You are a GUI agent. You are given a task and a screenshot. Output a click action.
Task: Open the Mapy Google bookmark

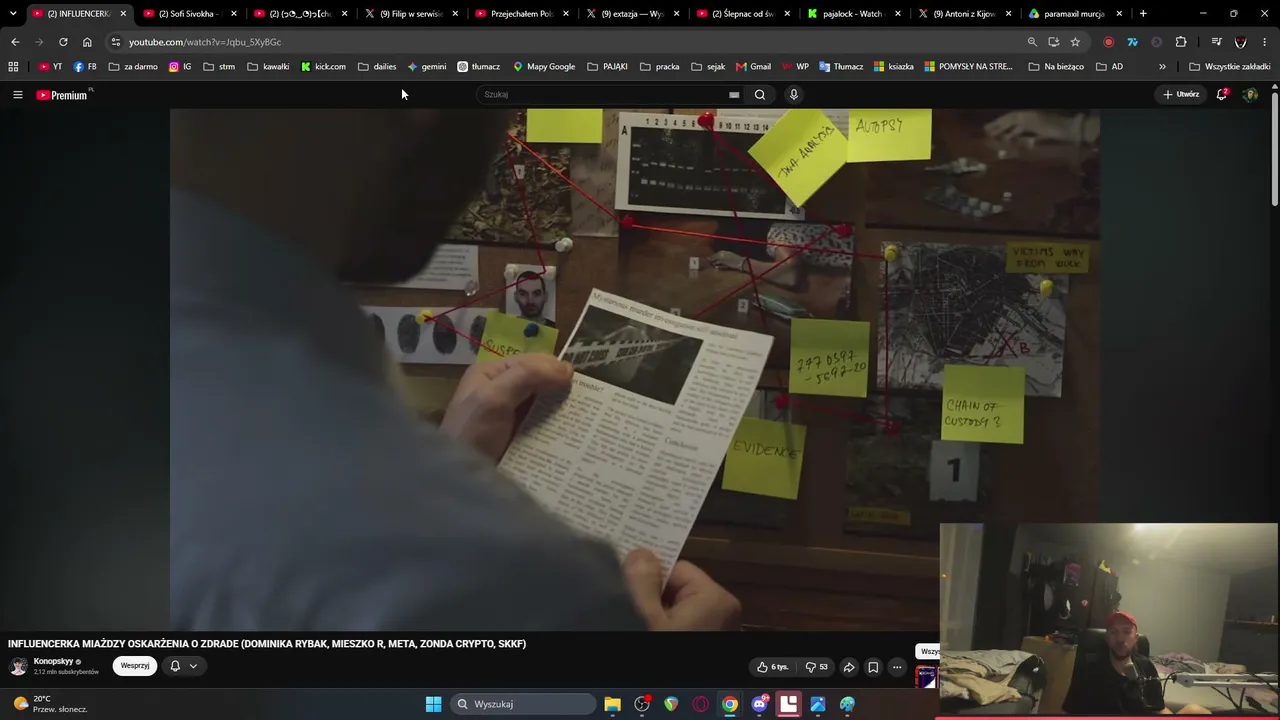click(x=544, y=67)
